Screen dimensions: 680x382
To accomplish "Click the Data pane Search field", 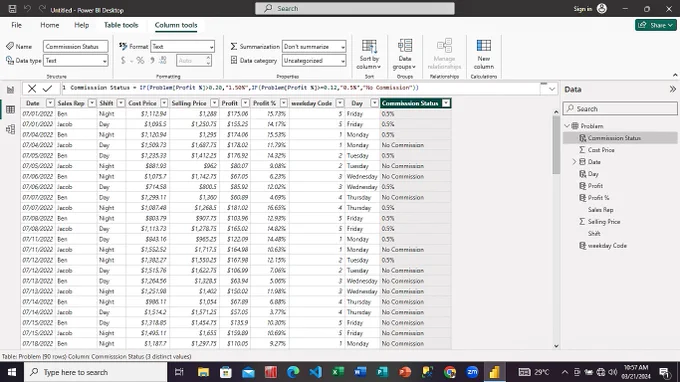I will tap(620, 108).
